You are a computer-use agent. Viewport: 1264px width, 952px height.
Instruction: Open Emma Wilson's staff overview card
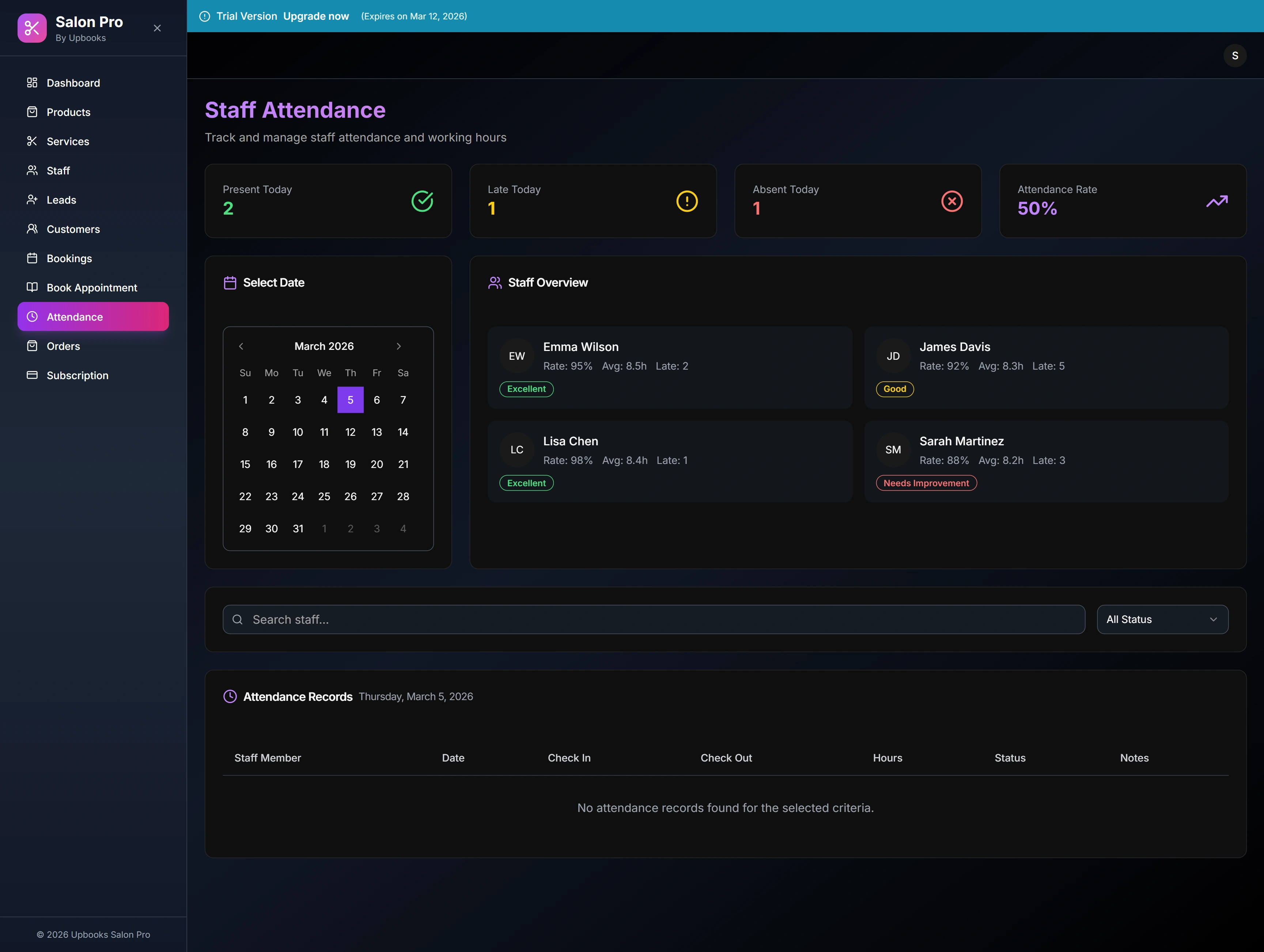click(x=669, y=367)
